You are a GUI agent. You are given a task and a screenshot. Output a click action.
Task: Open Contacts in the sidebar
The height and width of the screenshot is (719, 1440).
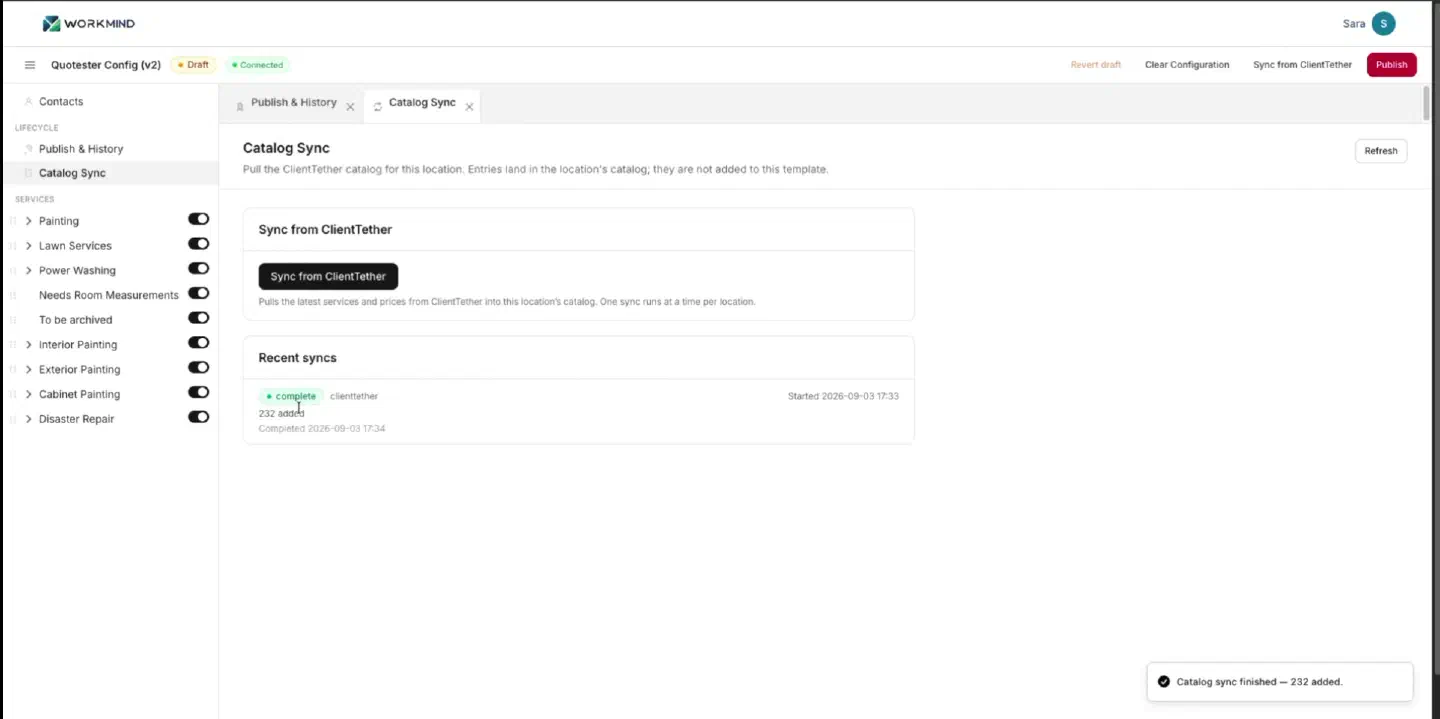click(110, 102)
